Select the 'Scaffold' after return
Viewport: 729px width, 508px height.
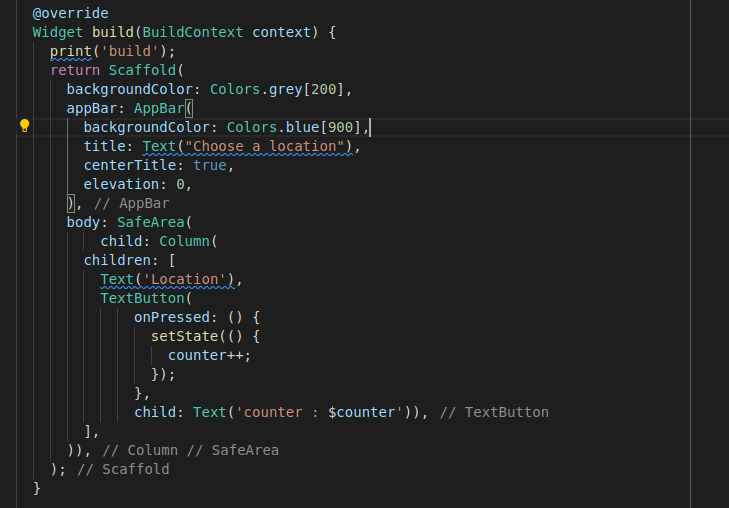click(x=142, y=70)
